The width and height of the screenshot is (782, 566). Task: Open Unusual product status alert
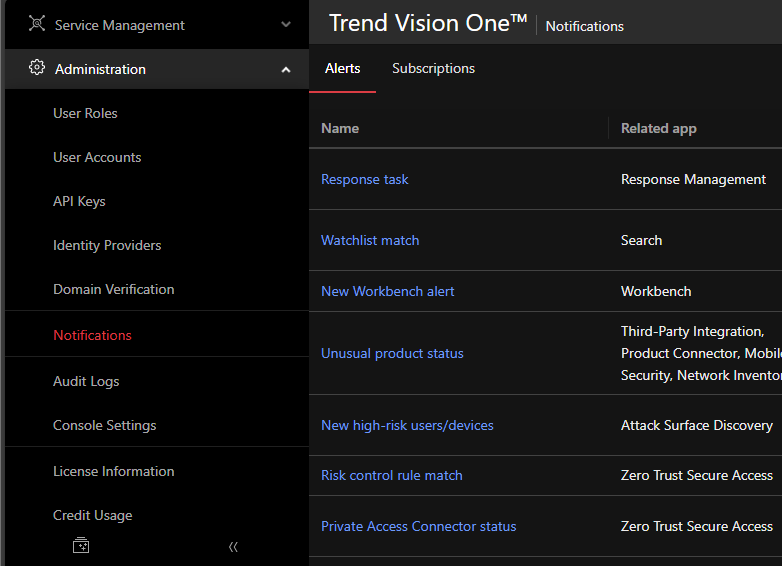392,353
